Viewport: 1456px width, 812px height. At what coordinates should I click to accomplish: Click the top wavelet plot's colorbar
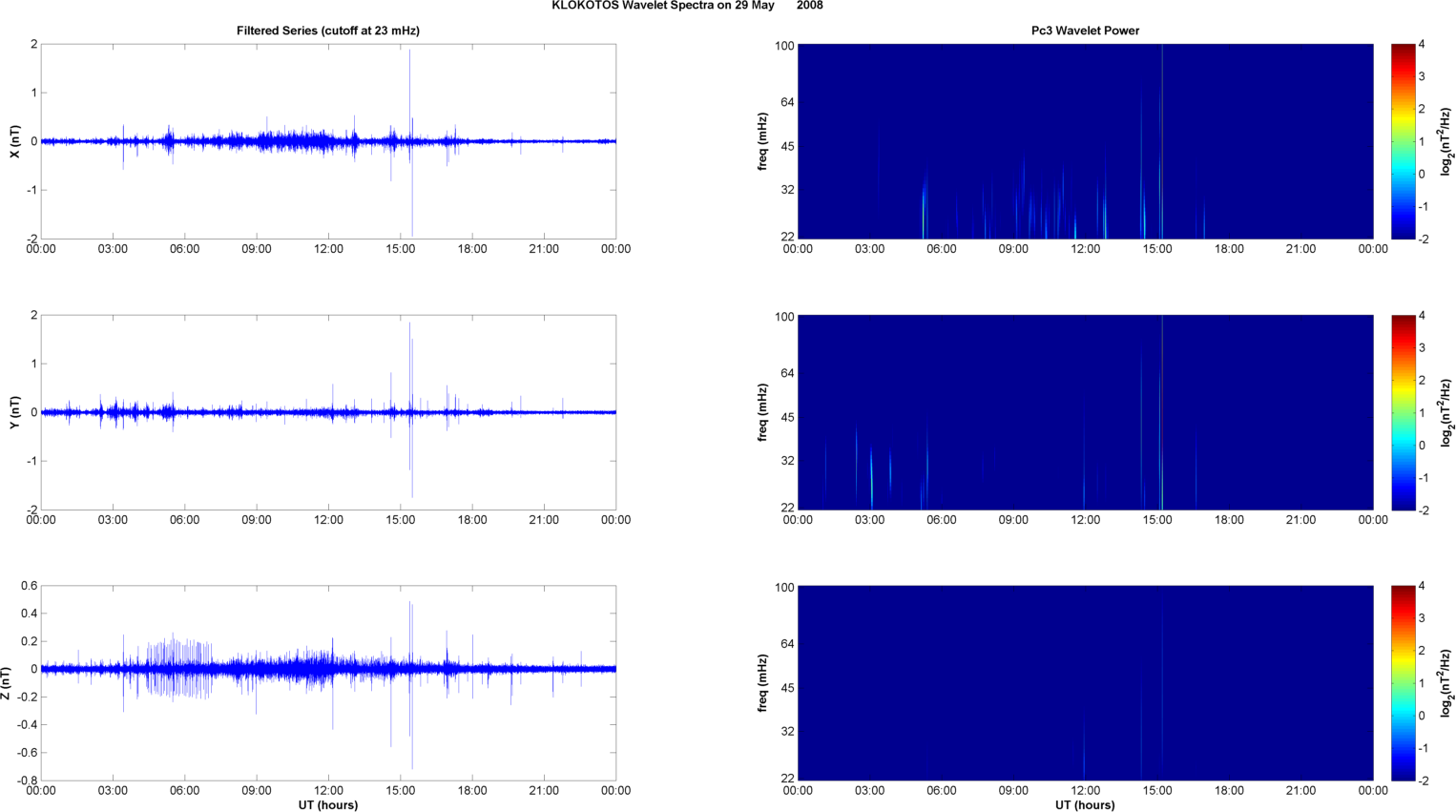(x=1403, y=141)
